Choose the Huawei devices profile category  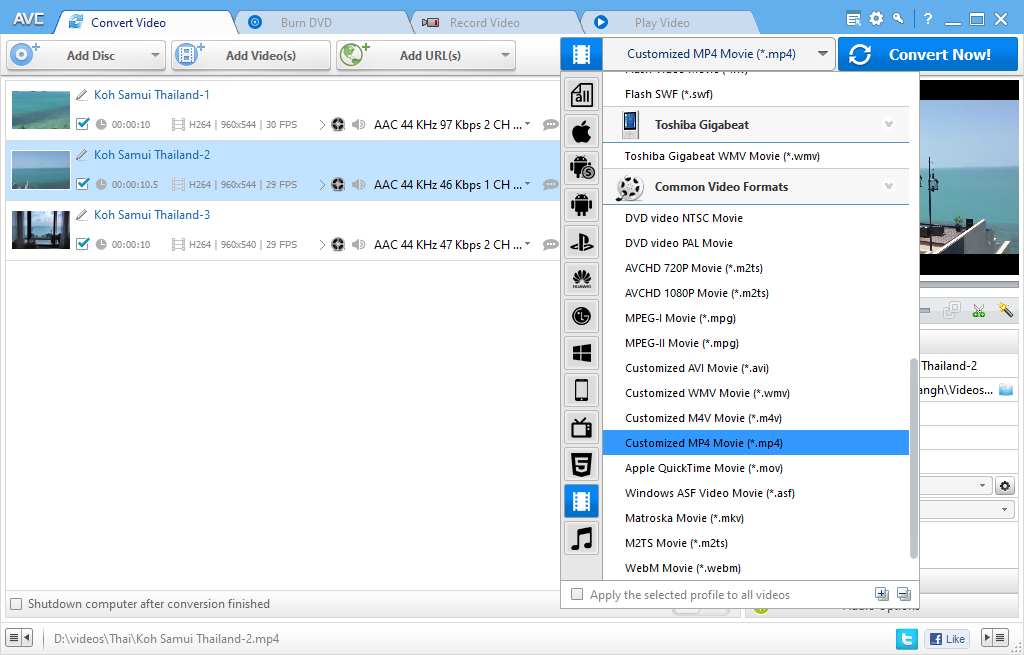pyautogui.click(x=581, y=279)
